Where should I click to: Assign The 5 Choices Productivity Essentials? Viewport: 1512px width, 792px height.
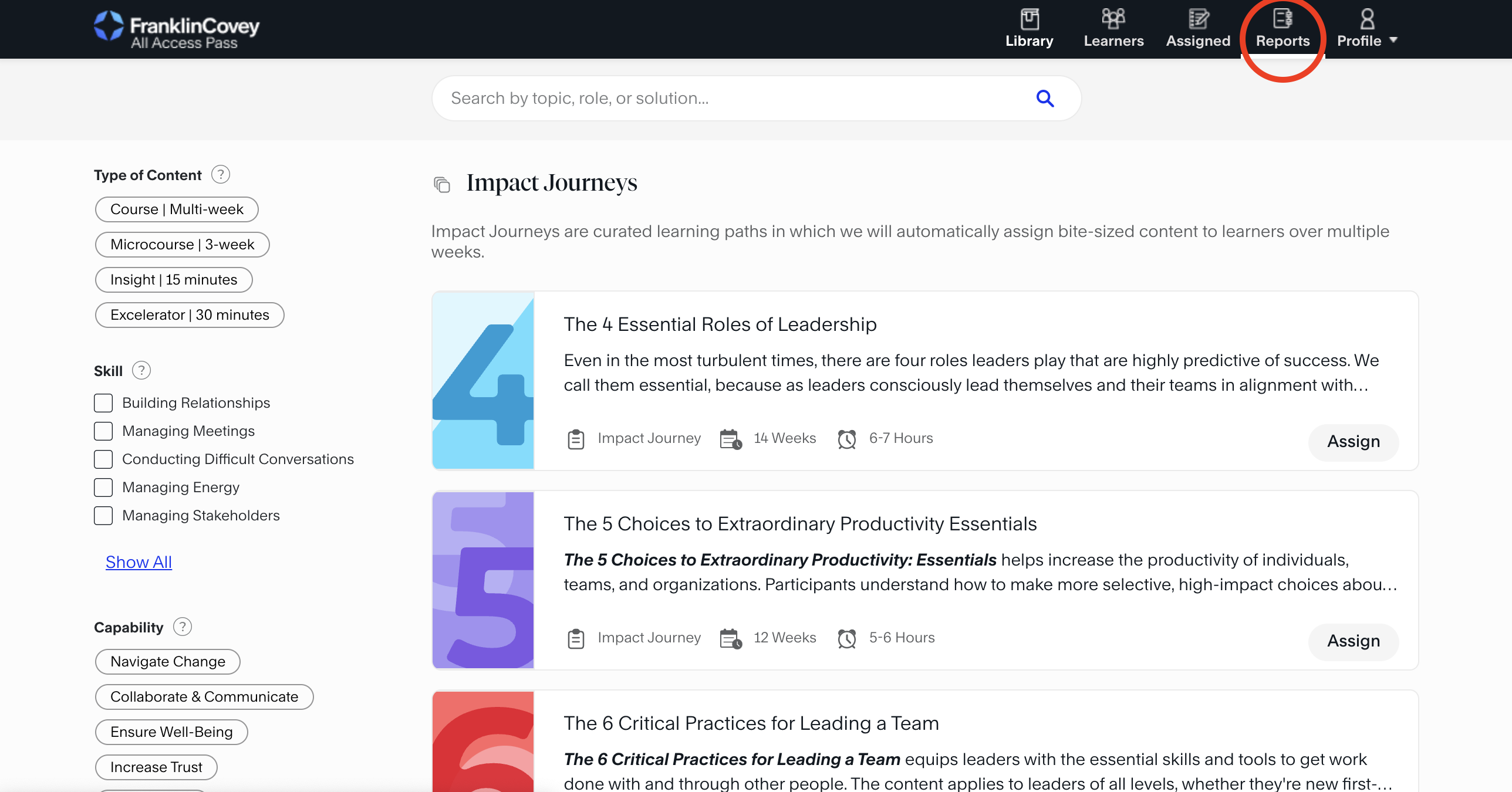pyautogui.click(x=1353, y=641)
